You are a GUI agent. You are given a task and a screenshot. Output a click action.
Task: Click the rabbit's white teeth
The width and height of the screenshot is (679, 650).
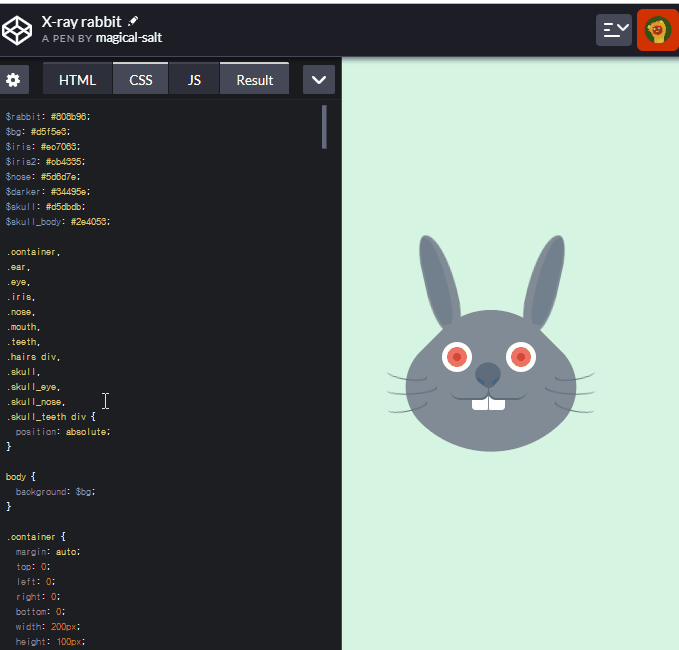point(488,404)
